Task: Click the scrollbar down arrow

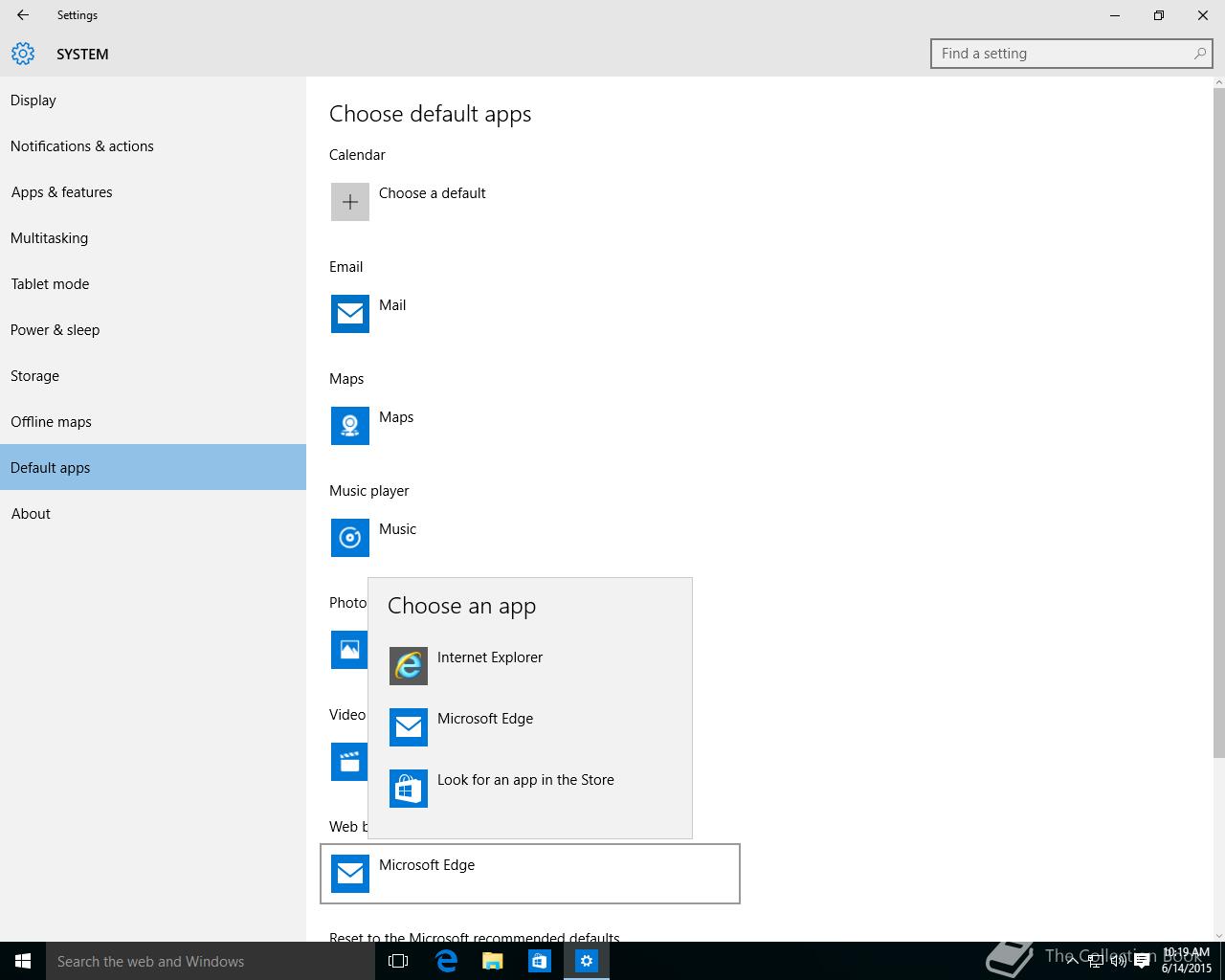Action: (1218, 935)
